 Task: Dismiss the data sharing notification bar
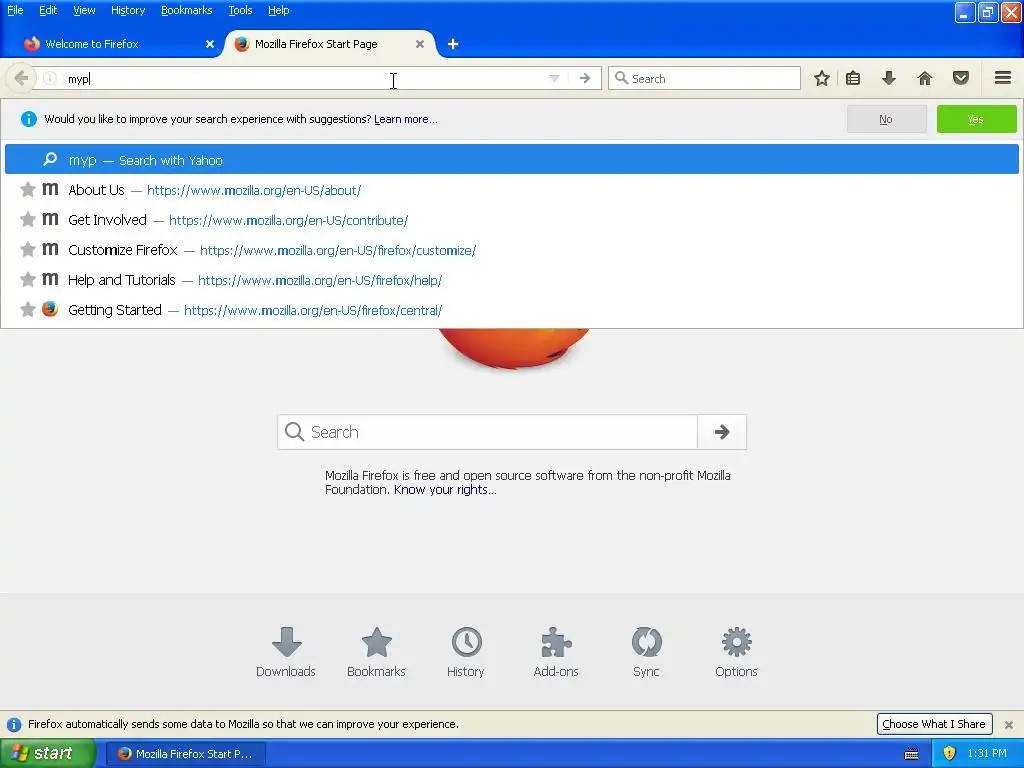pyautogui.click(x=1009, y=724)
